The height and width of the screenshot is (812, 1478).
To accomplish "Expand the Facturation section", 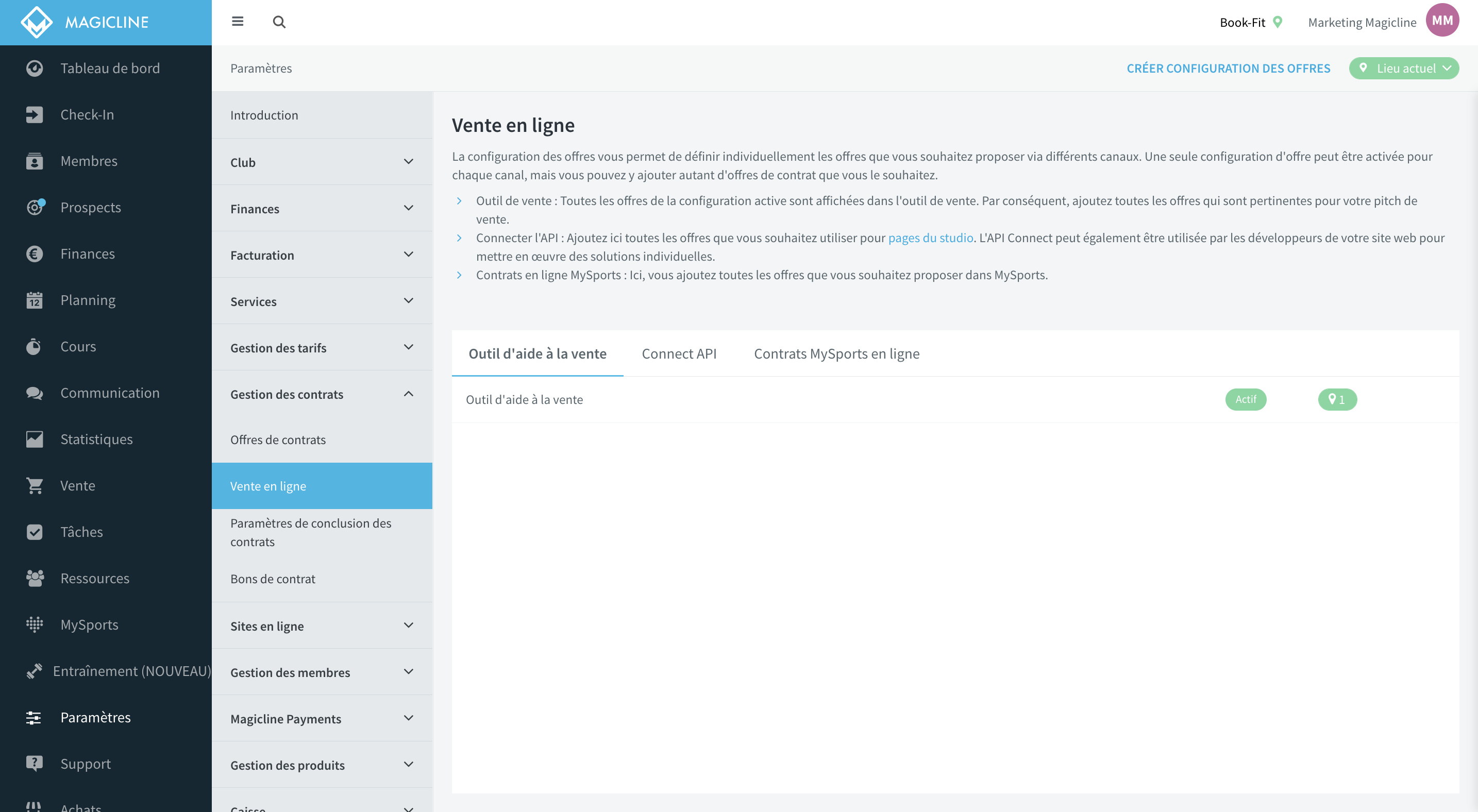I will coord(322,255).
